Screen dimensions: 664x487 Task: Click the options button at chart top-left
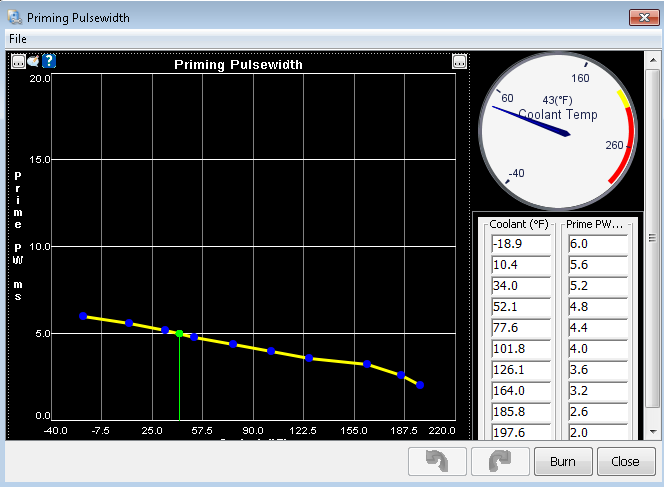tap(18, 62)
